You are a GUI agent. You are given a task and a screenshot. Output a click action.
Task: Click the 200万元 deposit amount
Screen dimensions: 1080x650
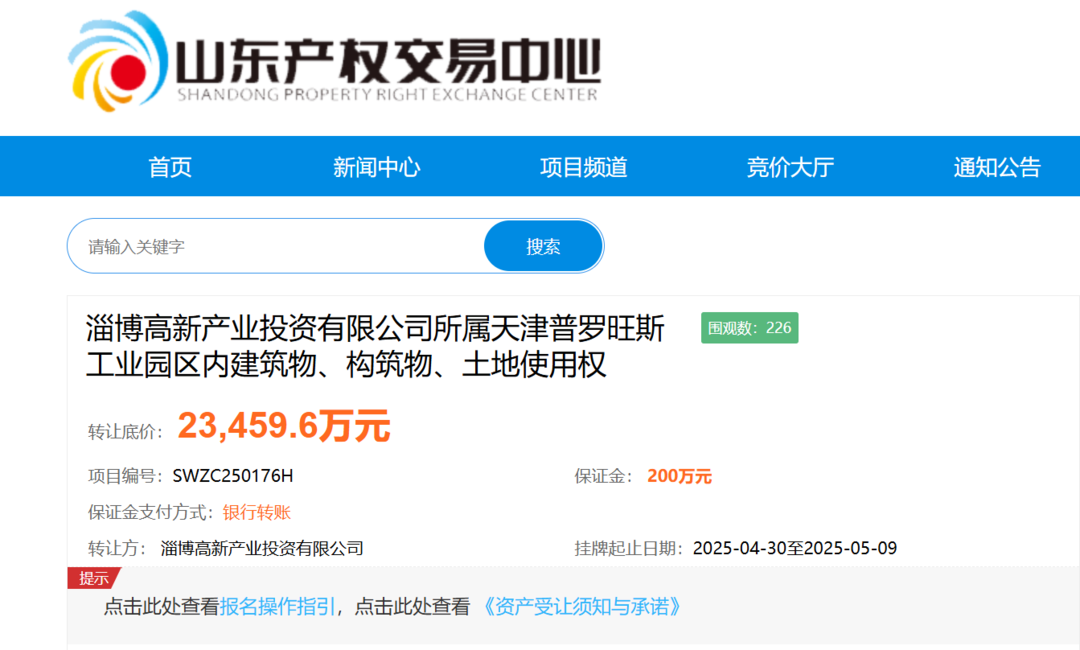[x=679, y=476]
